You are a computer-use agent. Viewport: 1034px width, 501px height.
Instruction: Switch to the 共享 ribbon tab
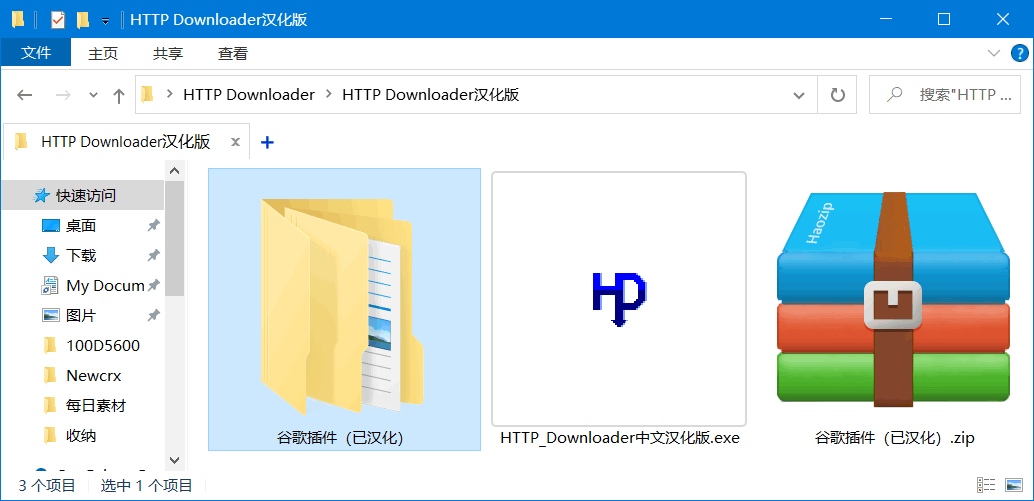click(x=168, y=54)
